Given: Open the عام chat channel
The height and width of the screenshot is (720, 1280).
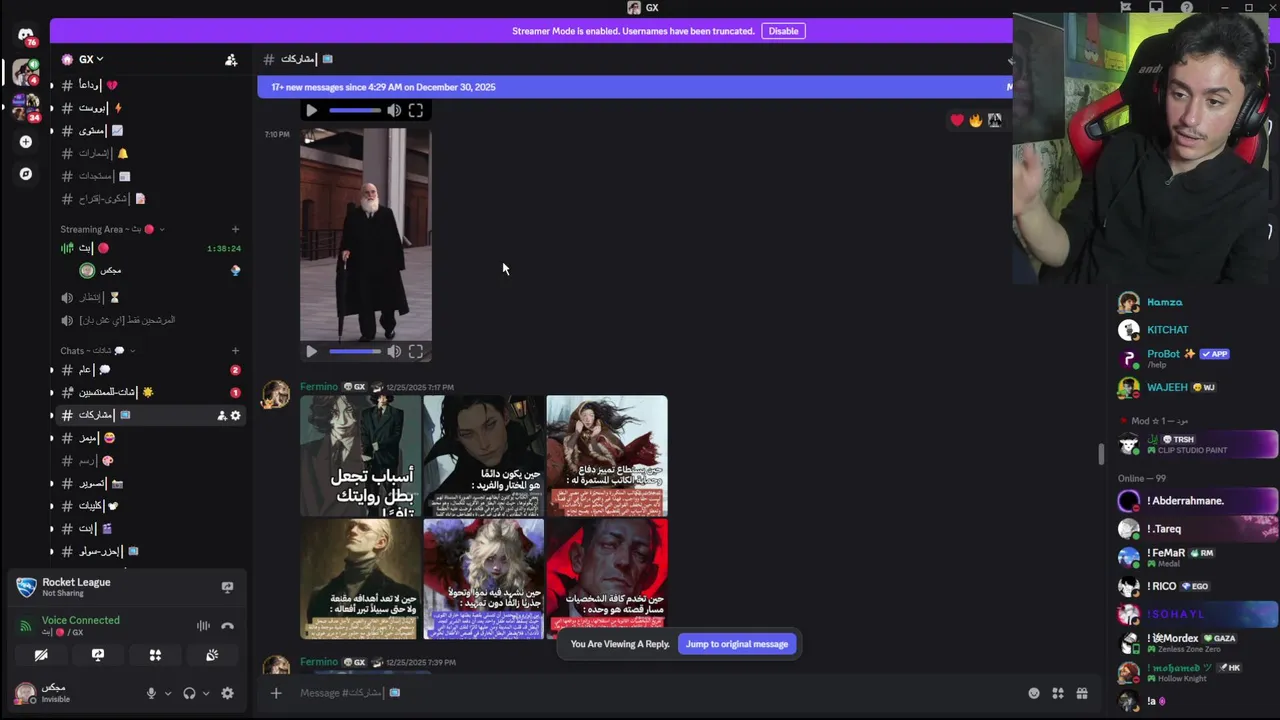Looking at the screenshot, I should [149, 370].
